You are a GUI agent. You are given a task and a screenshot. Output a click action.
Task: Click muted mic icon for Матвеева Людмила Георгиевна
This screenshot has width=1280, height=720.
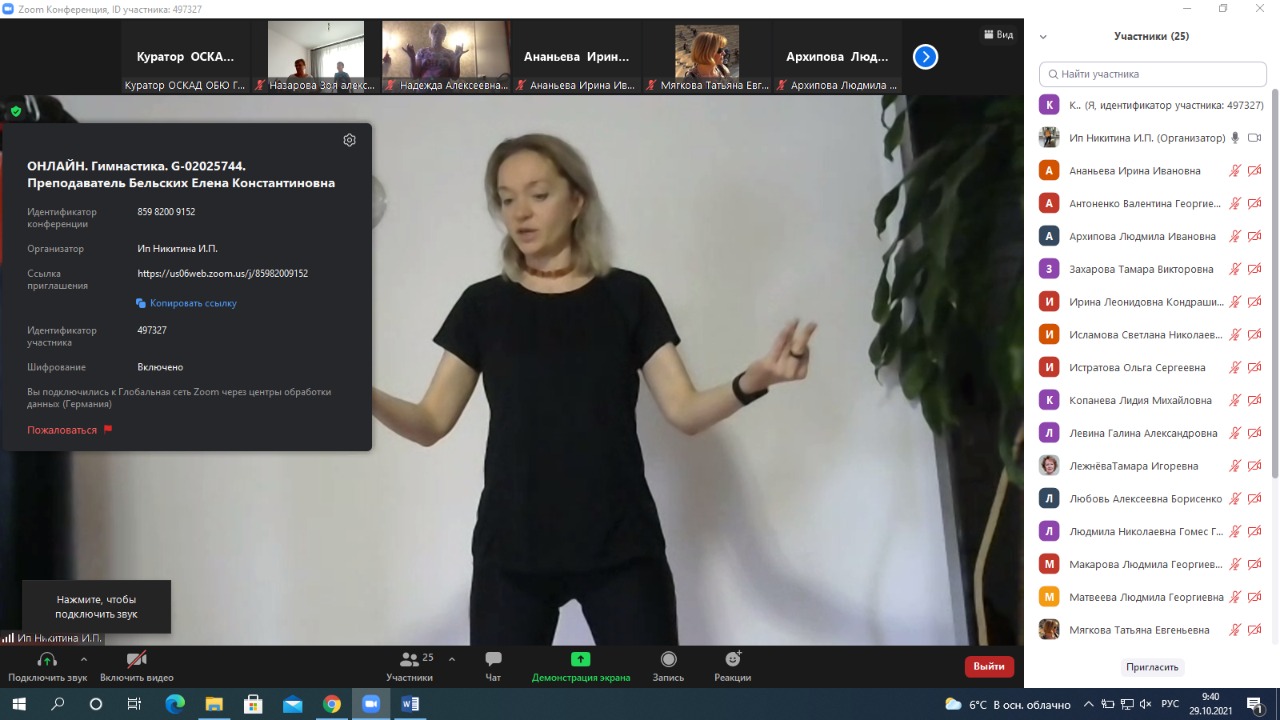(1235, 597)
